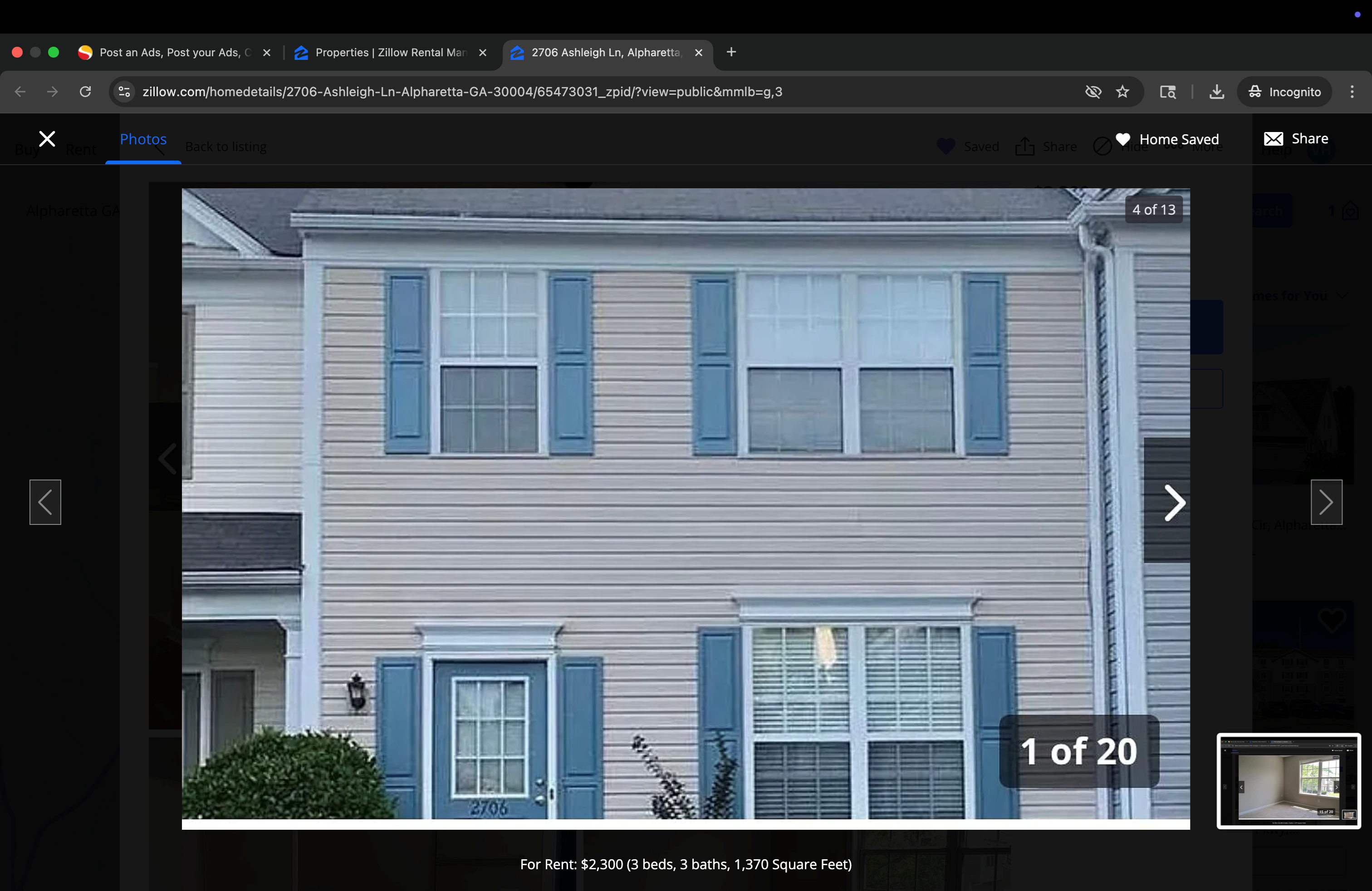This screenshot has height=891, width=1372.
Task: Navigate back in browser history
Action: point(20,92)
